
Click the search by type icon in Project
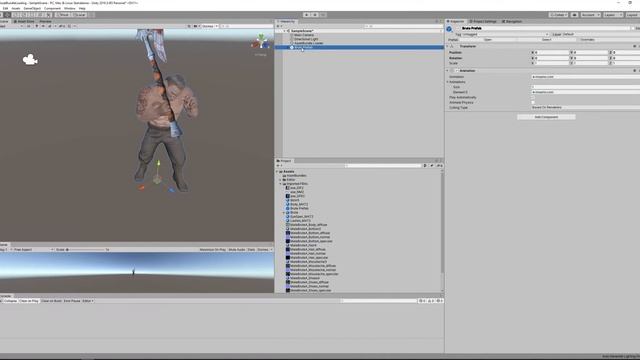click(x=425, y=166)
